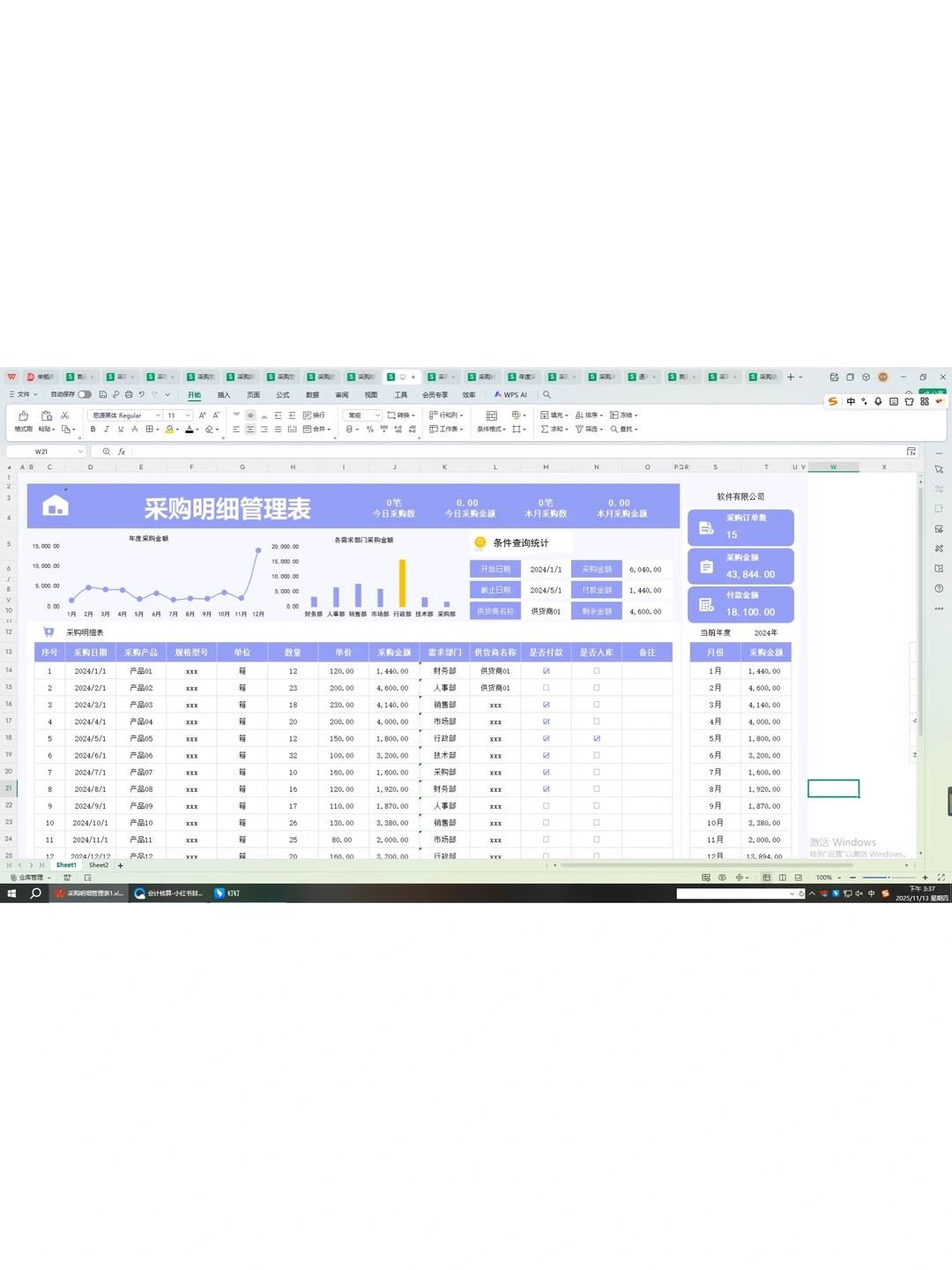Open the fill color yellow bucket swatch

[170, 430]
